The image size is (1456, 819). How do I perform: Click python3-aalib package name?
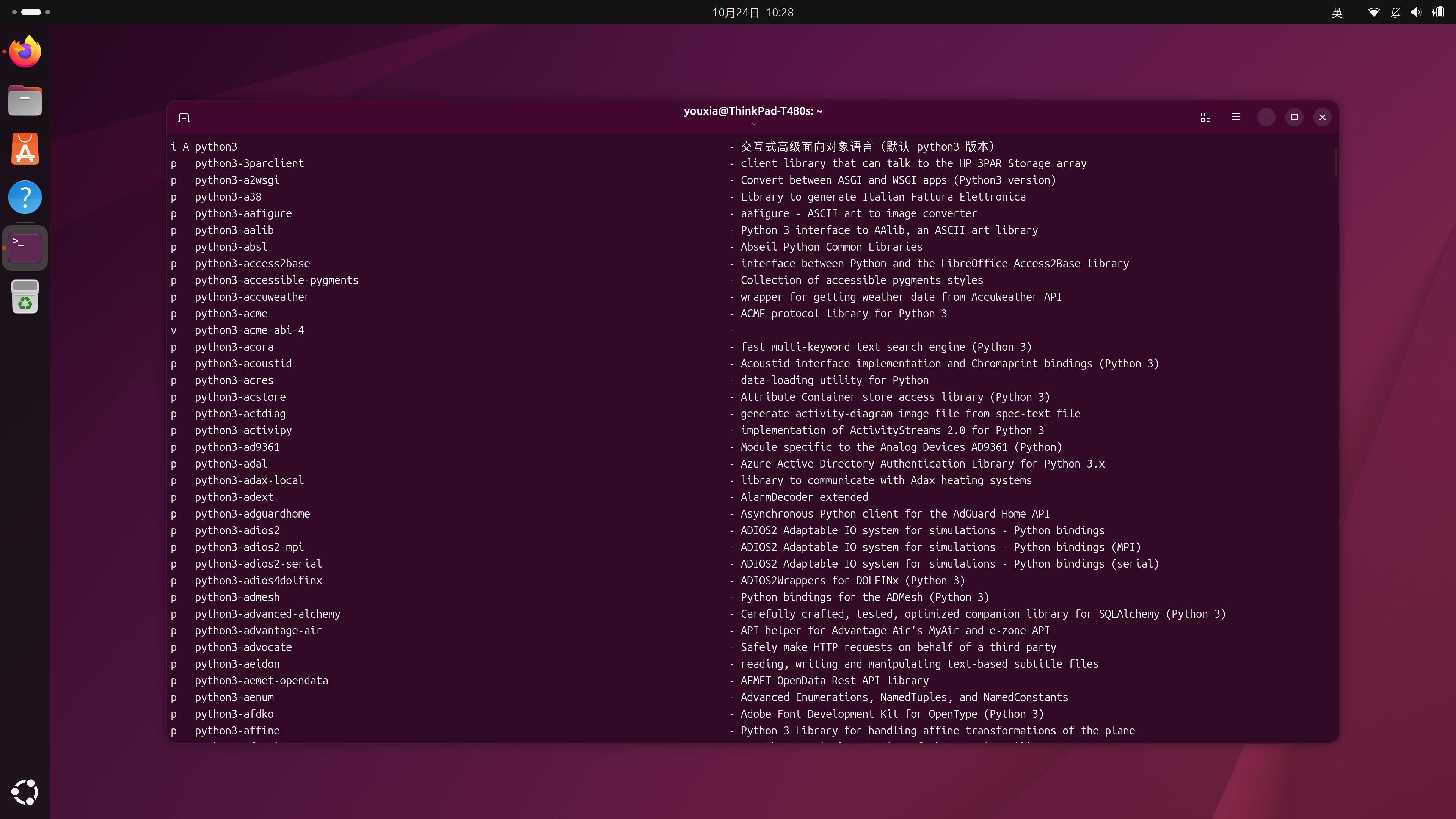pyautogui.click(x=234, y=230)
